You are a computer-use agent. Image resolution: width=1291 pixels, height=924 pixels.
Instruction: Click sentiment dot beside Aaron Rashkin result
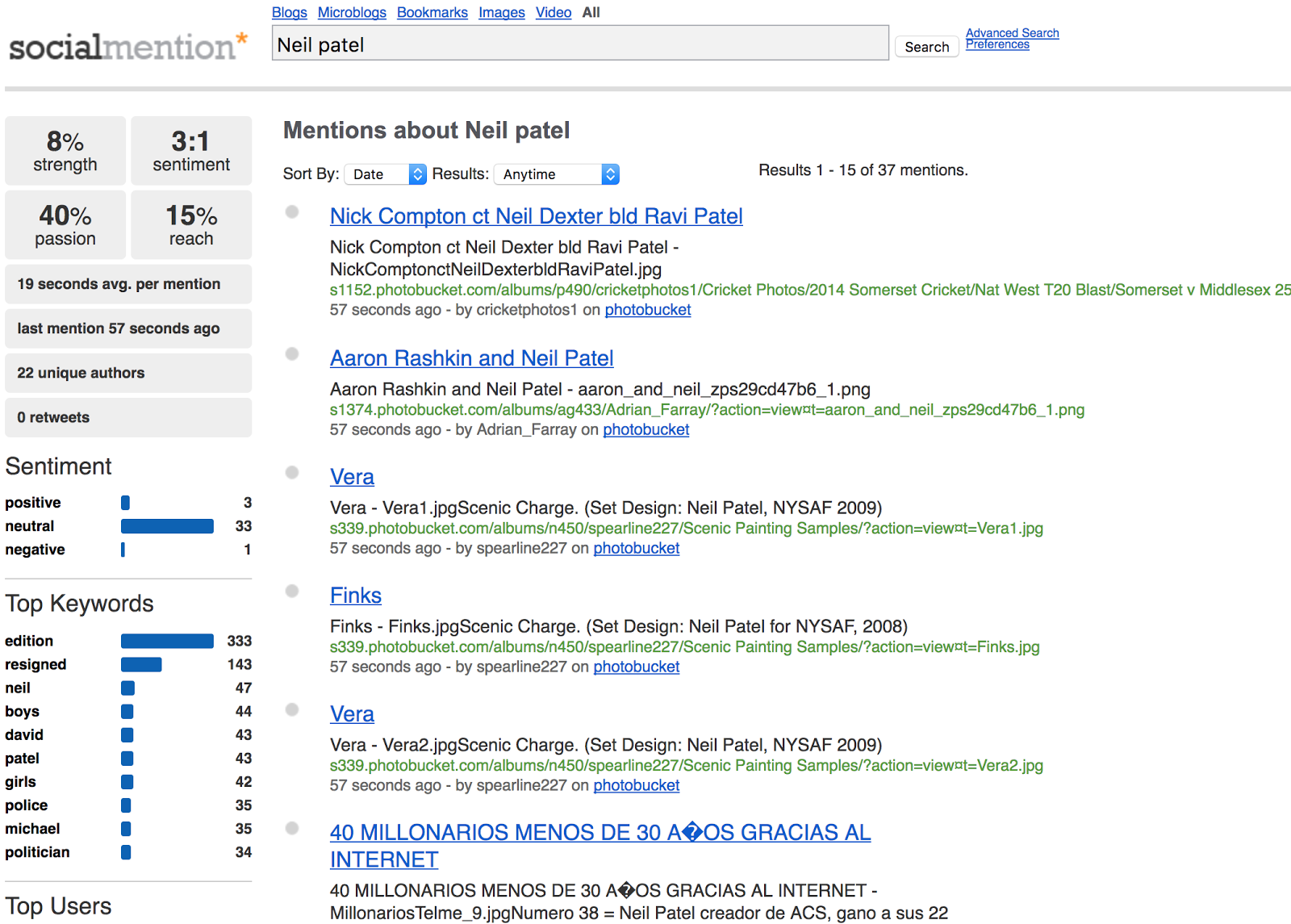coord(292,353)
